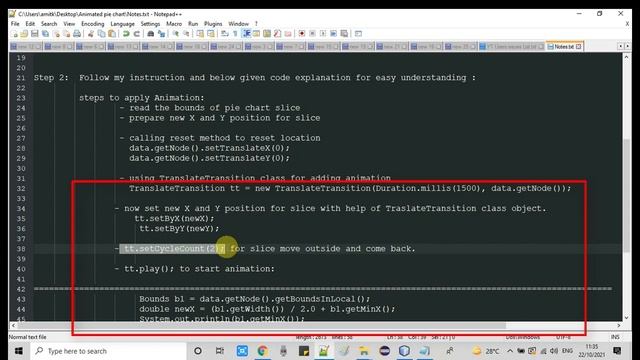Click the horizontal scrollbar thumb
The height and width of the screenshot is (360, 640).
(x=261, y=325)
